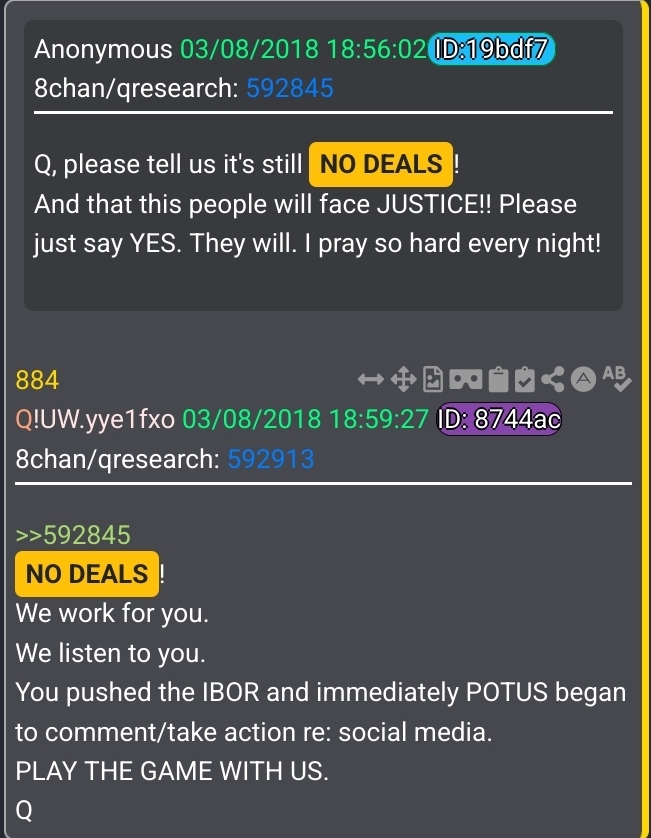This screenshot has width=651, height=838.
Task: Click the Q!UW.yye1fxo tripcode name
Action: 95,420
